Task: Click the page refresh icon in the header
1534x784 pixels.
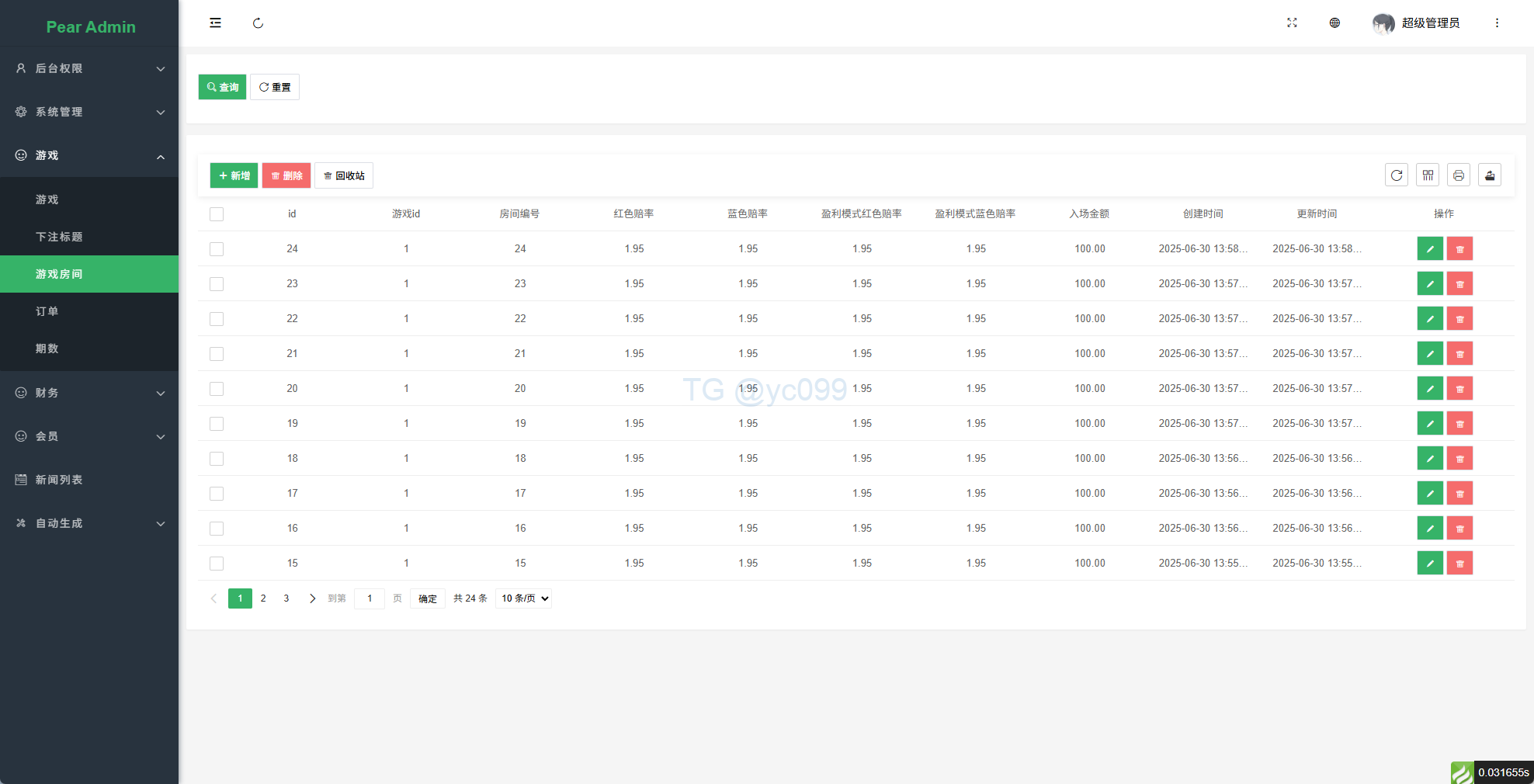Action: [258, 23]
